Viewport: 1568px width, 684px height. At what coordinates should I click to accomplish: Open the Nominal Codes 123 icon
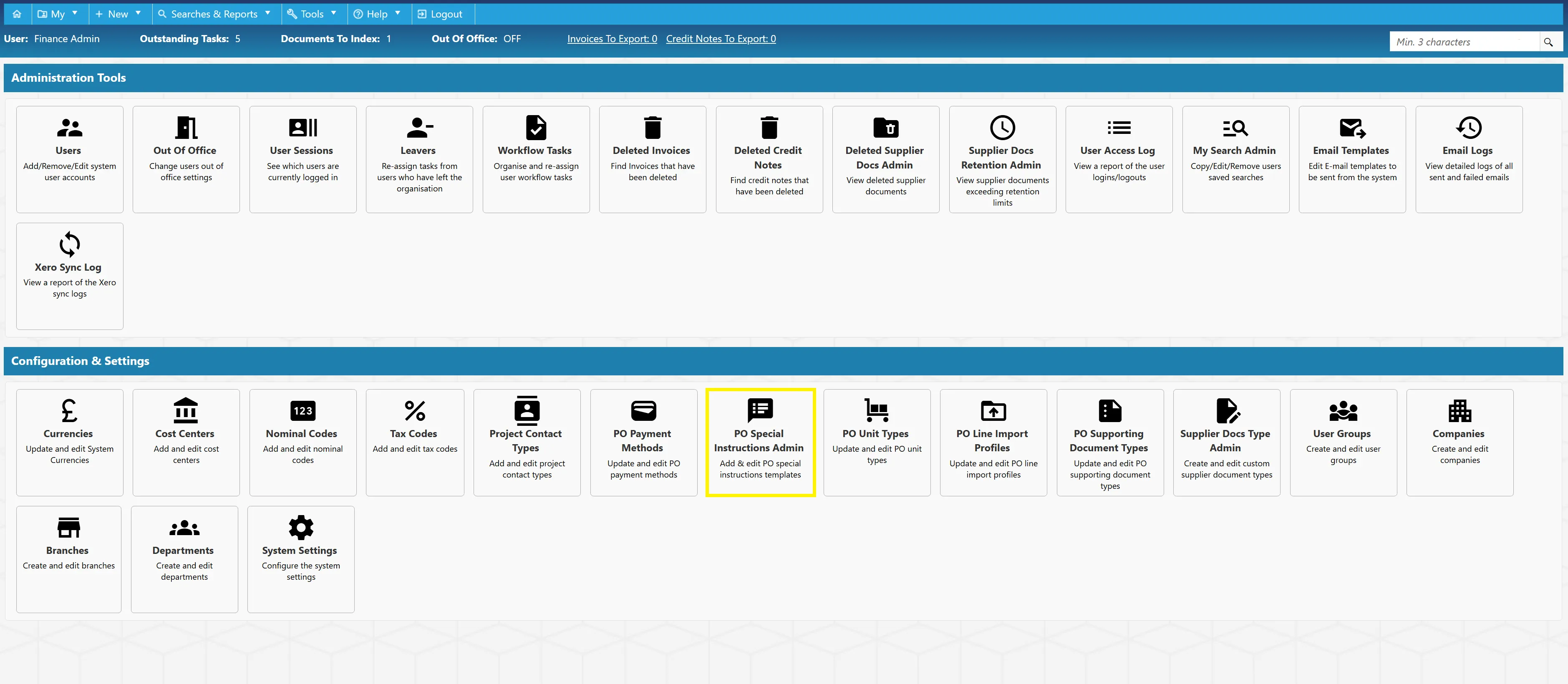[x=303, y=411]
